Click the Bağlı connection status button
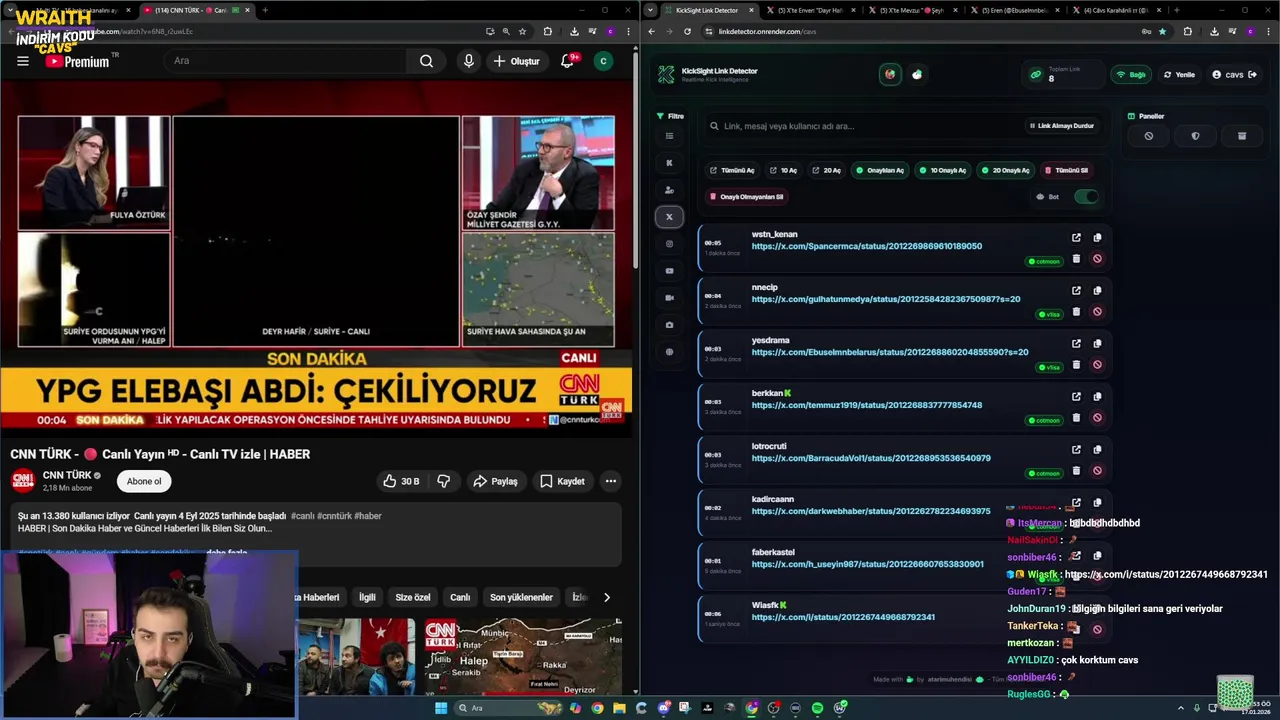This screenshot has height=720, width=1280. pos(1131,75)
